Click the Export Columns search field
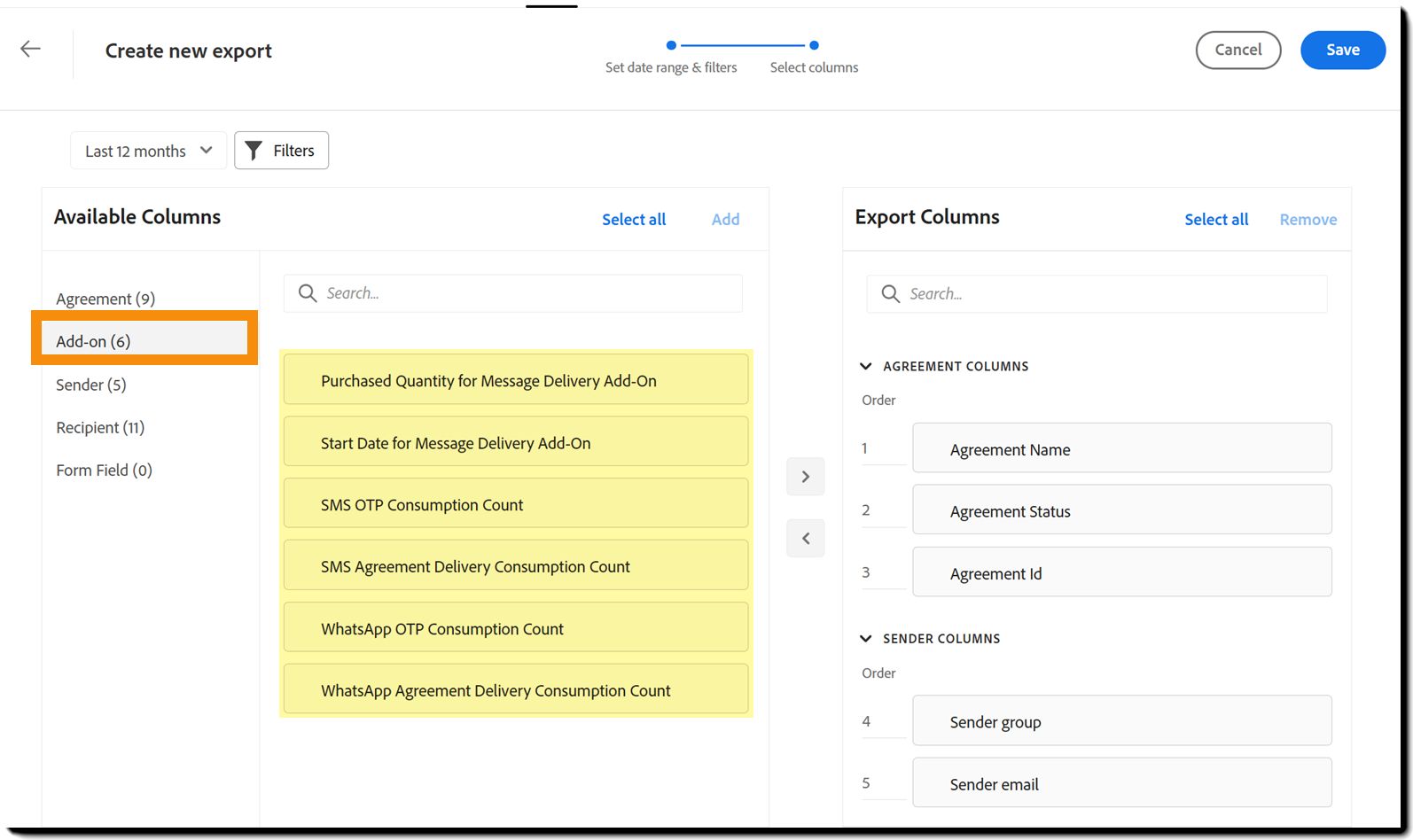This screenshot has width=1413, height=840. (1097, 293)
